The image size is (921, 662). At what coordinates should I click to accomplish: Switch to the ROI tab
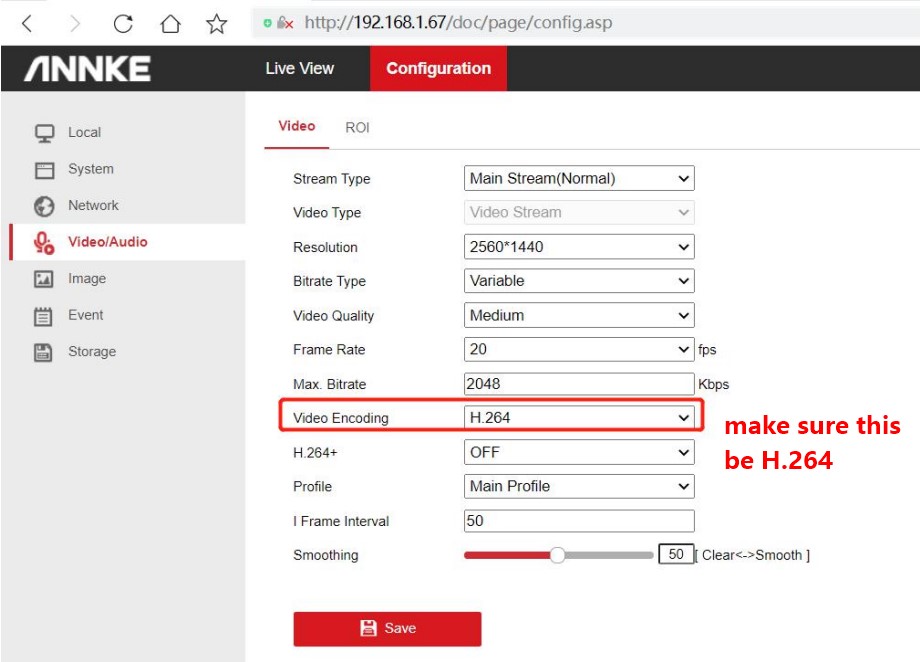[x=357, y=128]
